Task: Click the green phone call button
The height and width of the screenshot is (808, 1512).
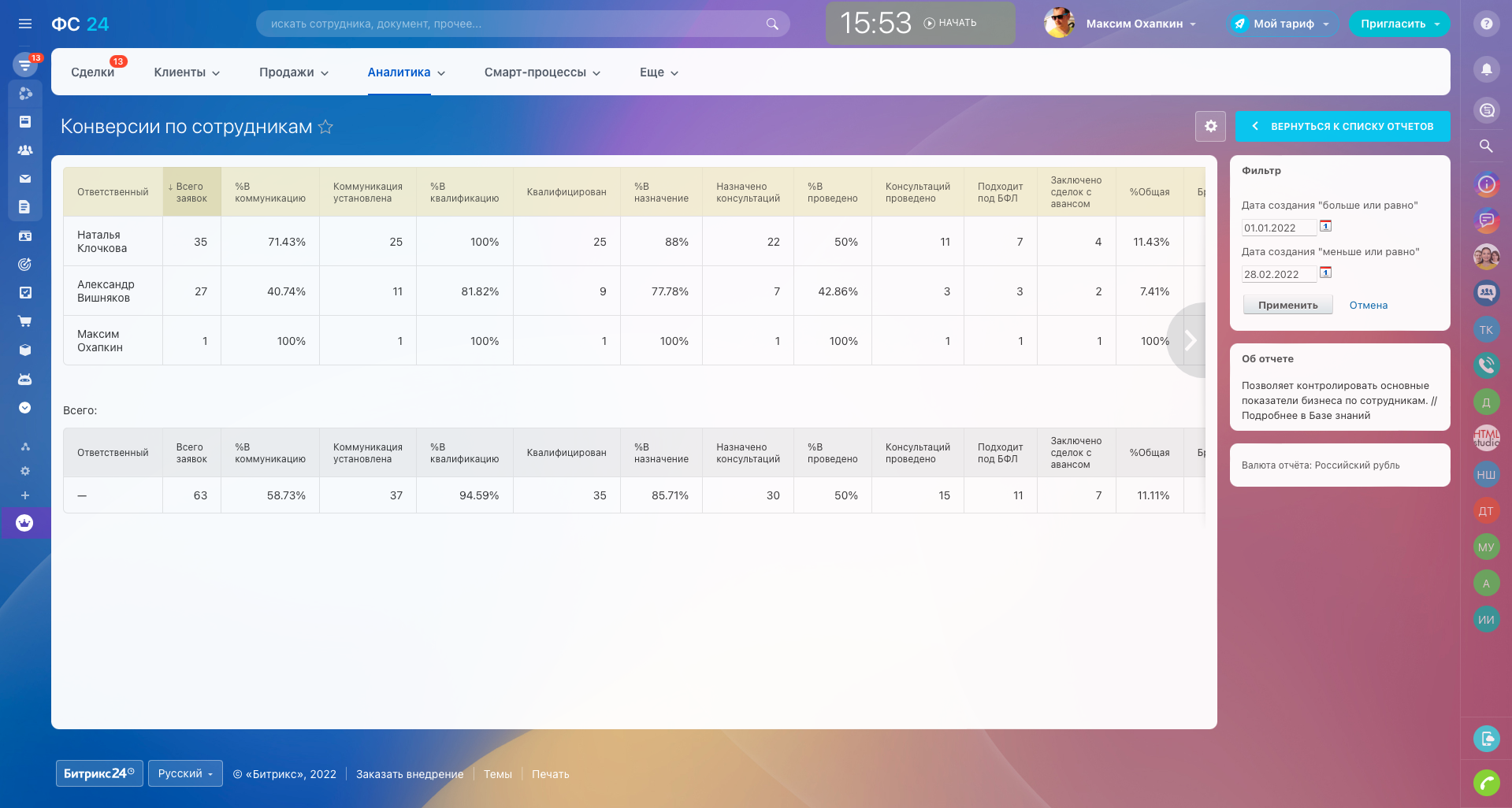Action: click(x=1486, y=782)
